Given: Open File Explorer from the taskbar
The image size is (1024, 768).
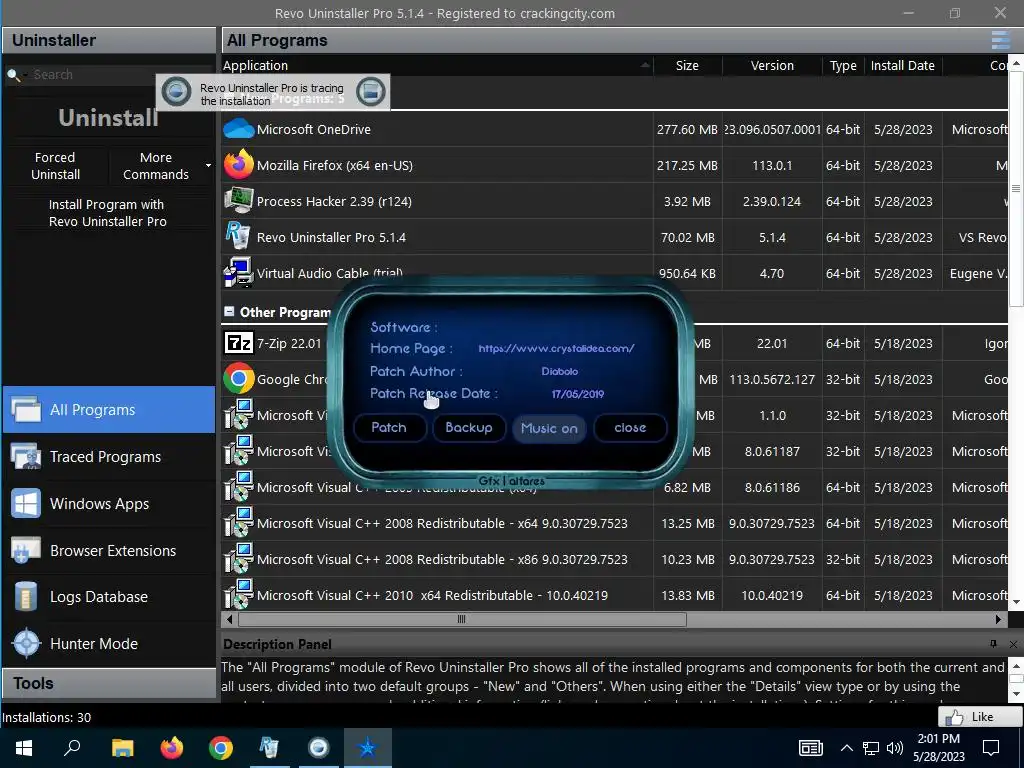Looking at the screenshot, I should click(x=122, y=747).
